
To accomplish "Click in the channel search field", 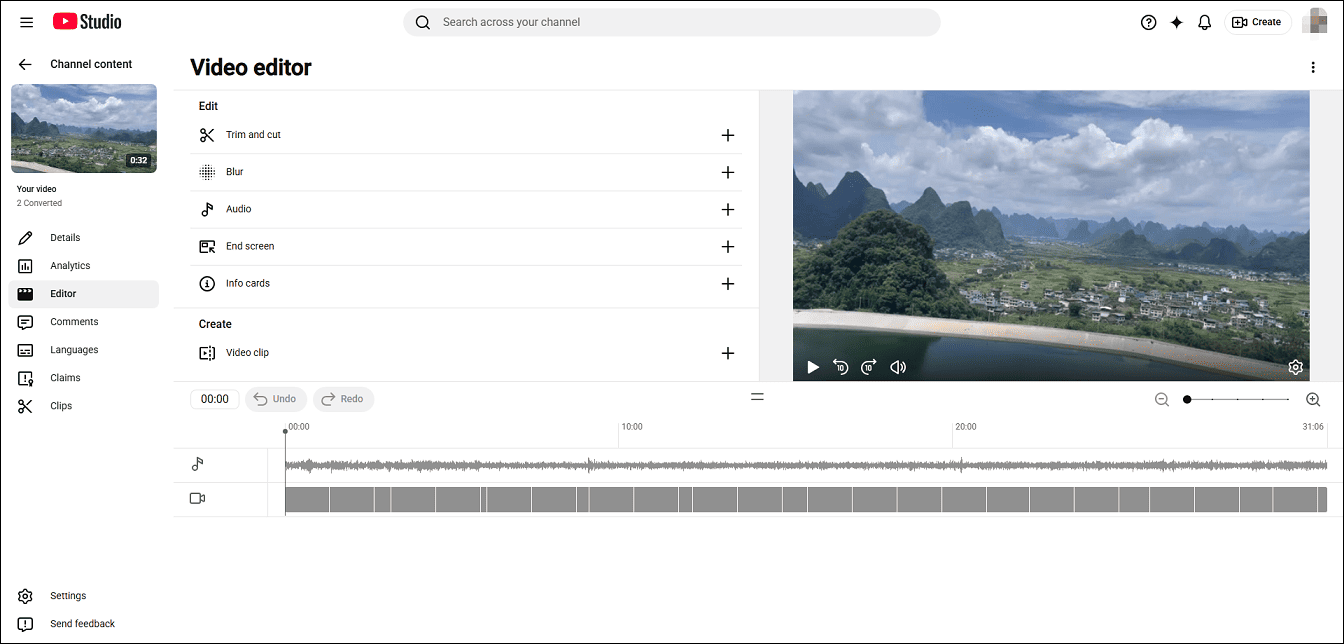I will 672,22.
